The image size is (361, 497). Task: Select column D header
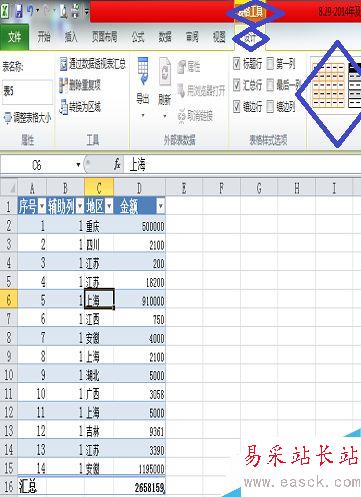139,188
